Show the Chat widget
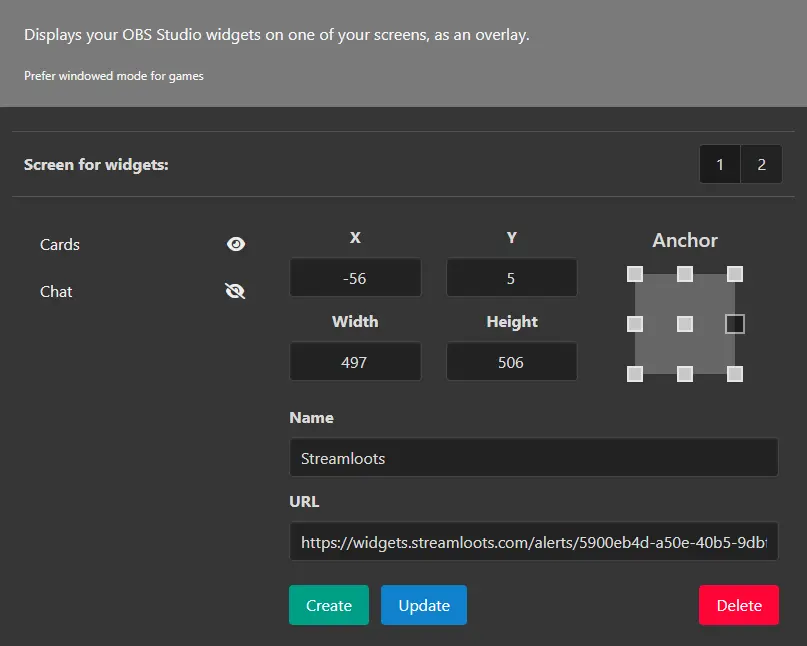 tap(236, 291)
